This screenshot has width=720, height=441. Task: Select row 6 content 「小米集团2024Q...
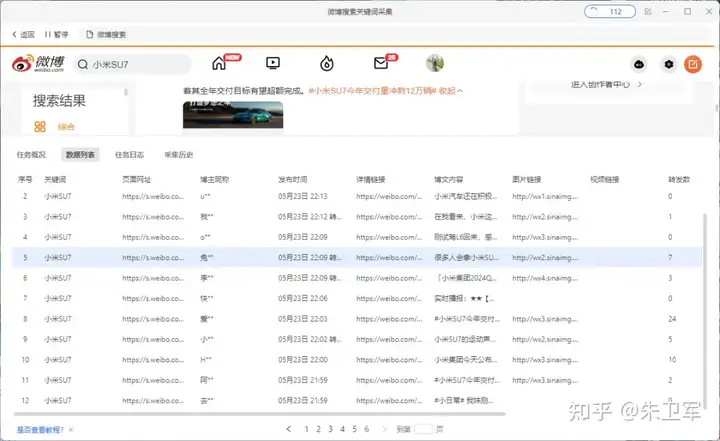pyautogui.click(x=466, y=278)
